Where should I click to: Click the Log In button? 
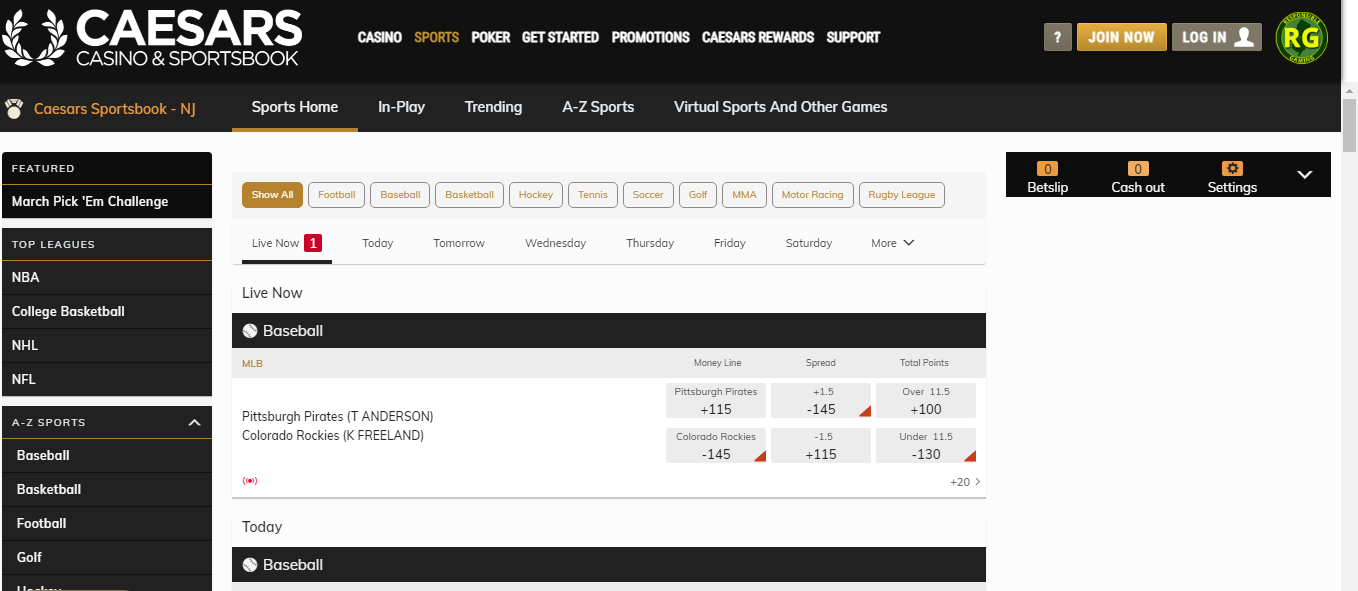pyautogui.click(x=1216, y=37)
